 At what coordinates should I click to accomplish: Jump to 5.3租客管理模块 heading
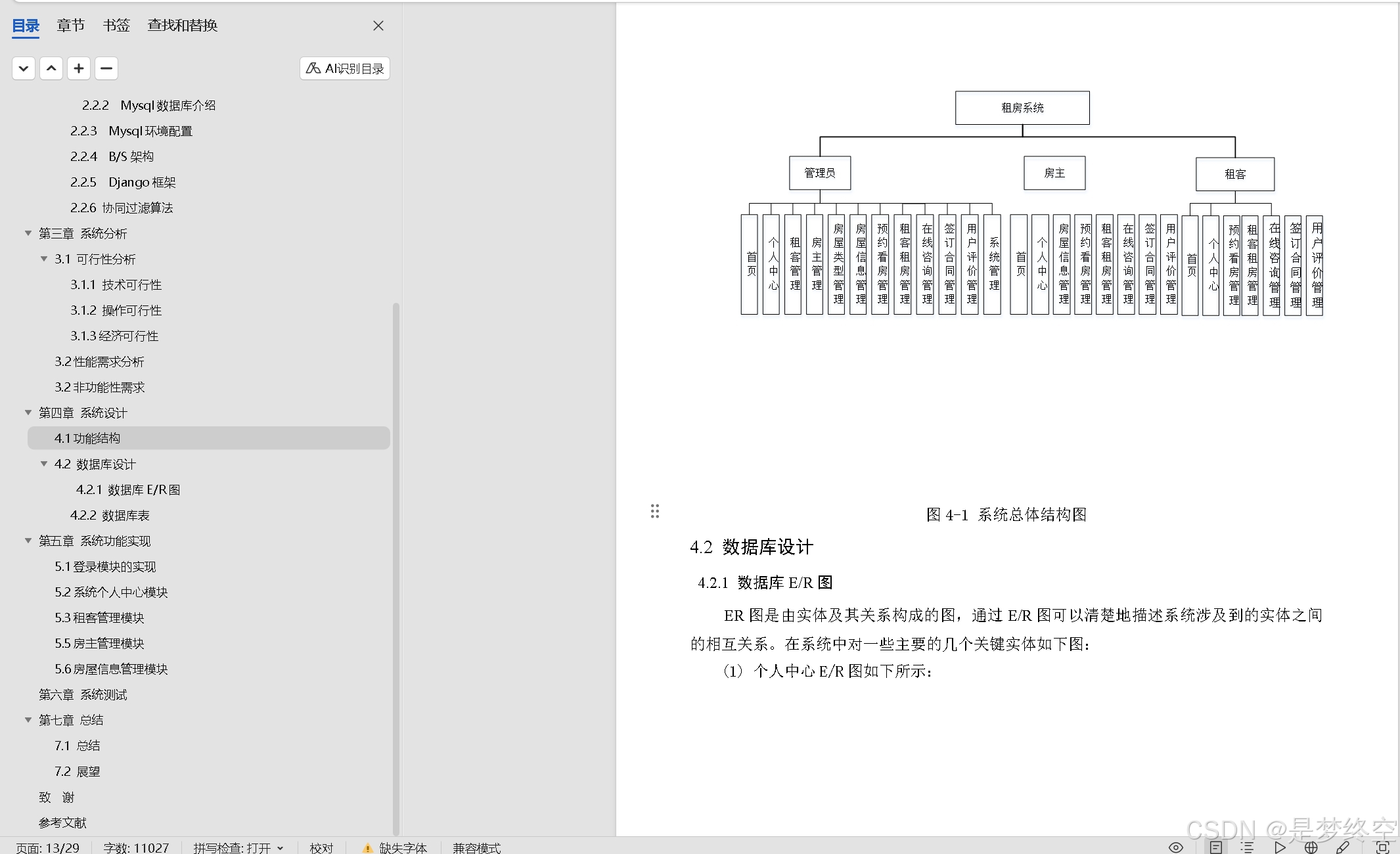point(99,618)
